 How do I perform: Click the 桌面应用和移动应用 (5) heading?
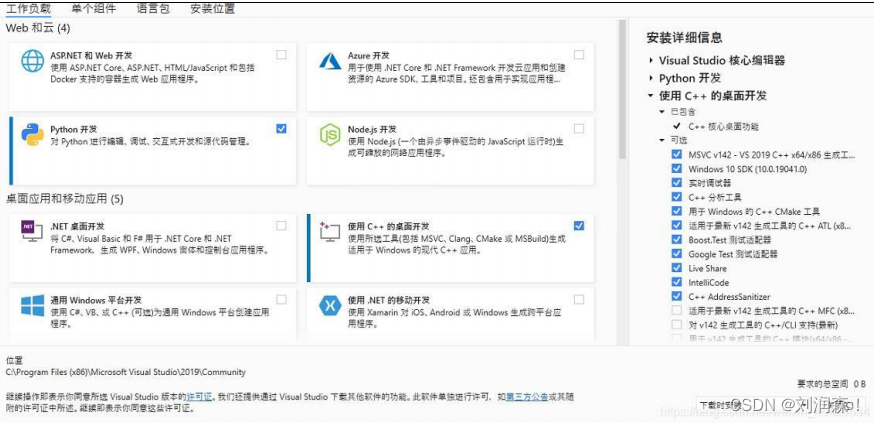[65, 198]
